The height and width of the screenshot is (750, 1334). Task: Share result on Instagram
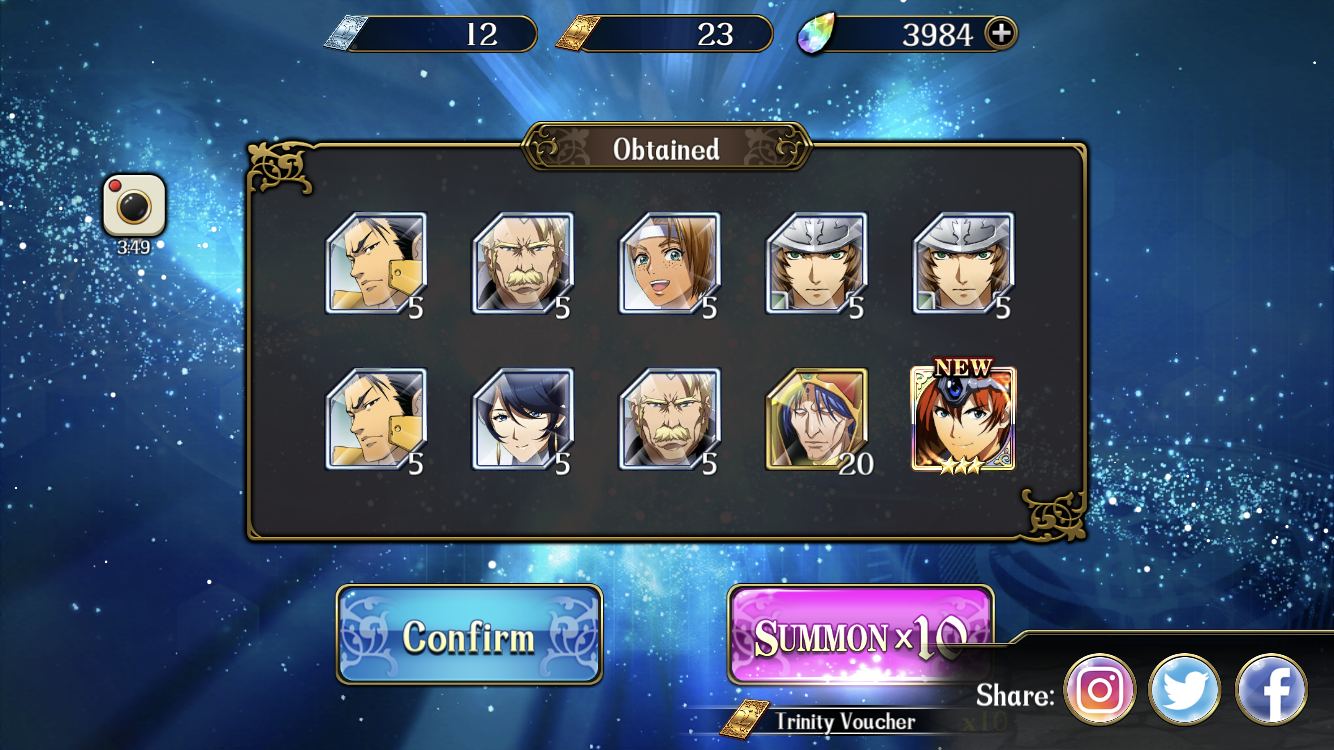(1100, 689)
